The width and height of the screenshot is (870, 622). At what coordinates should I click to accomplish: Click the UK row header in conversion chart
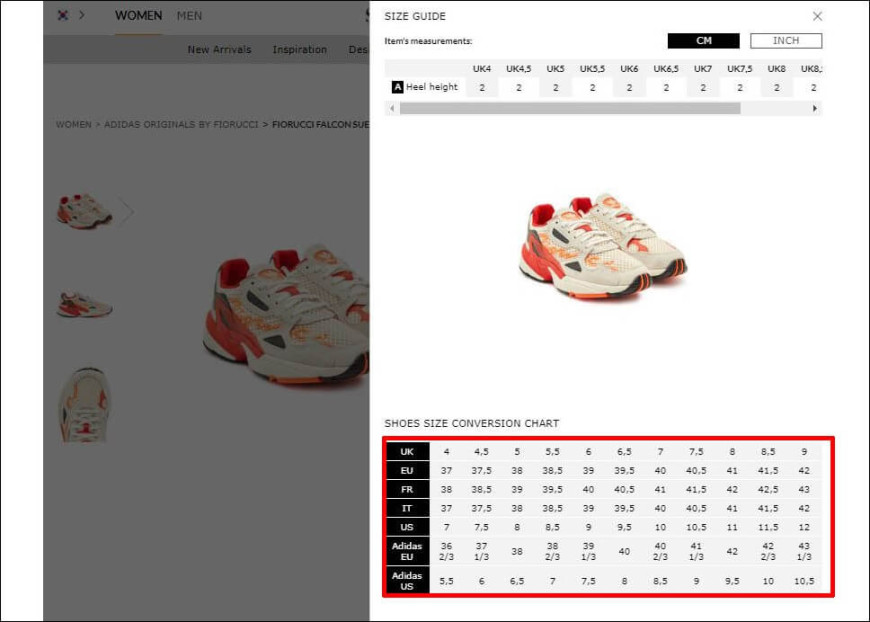[x=407, y=452]
